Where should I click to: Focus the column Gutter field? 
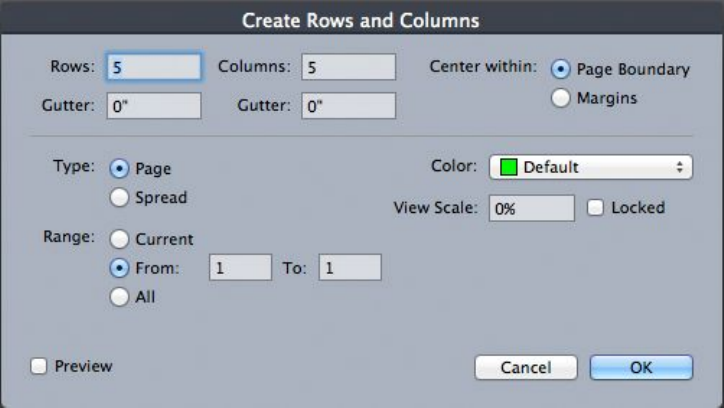click(x=348, y=106)
